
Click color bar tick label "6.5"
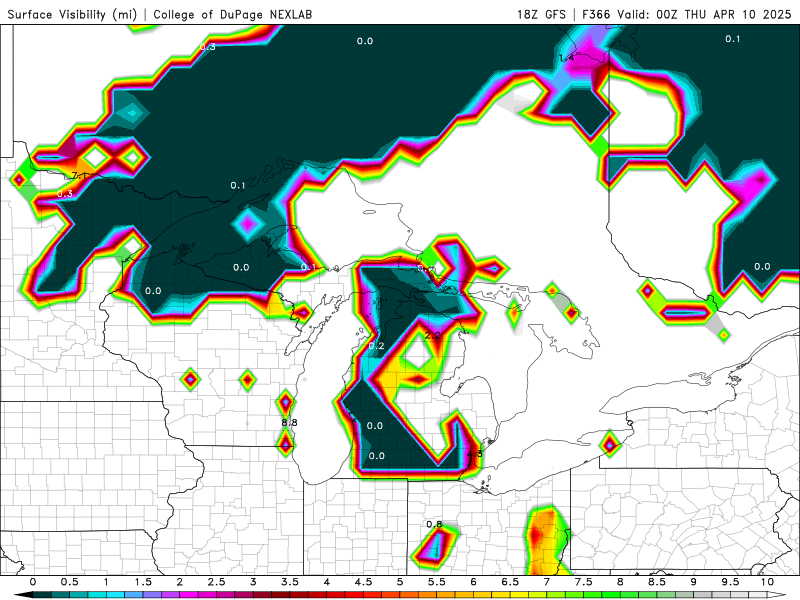510,582
